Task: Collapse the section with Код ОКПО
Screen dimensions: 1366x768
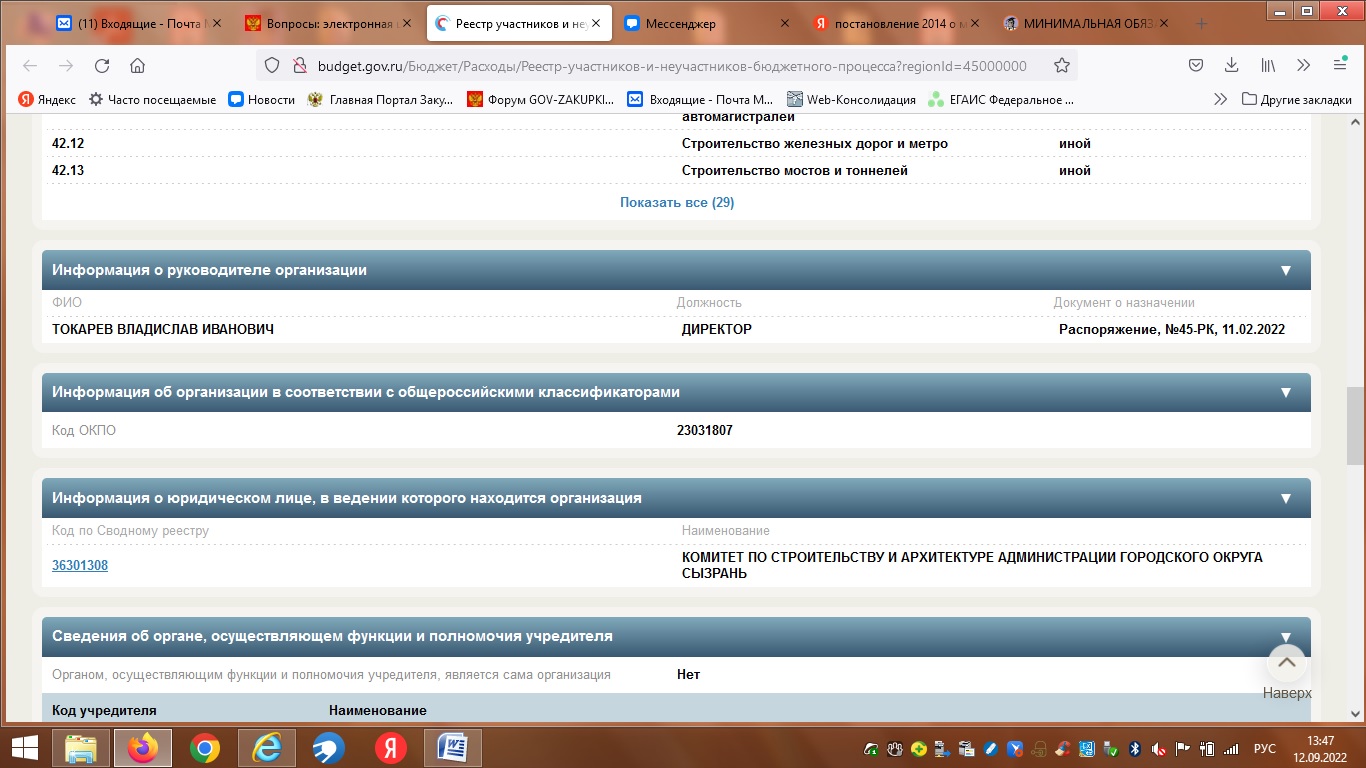Action: [x=1286, y=393]
